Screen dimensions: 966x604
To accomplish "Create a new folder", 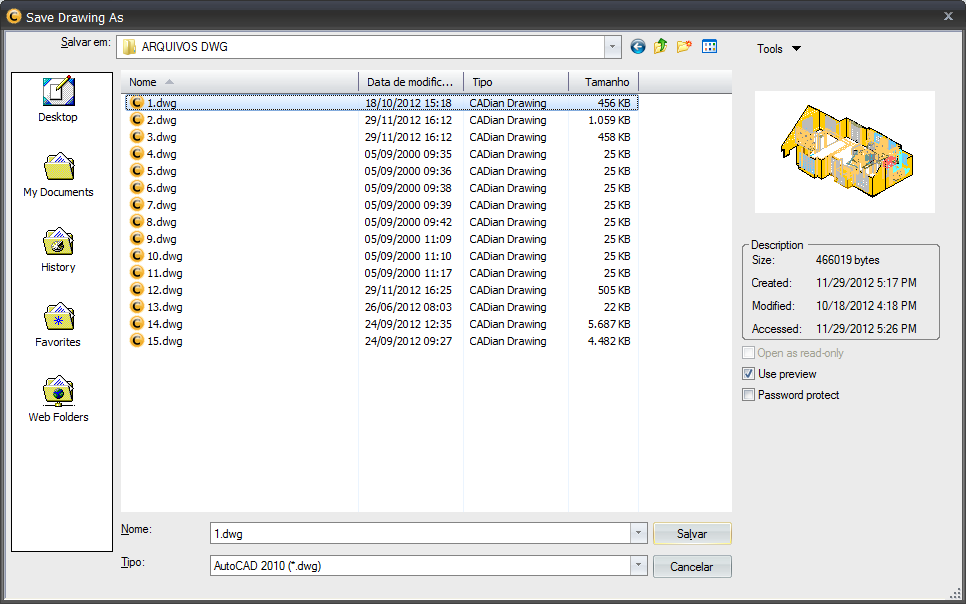I will coord(684,47).
